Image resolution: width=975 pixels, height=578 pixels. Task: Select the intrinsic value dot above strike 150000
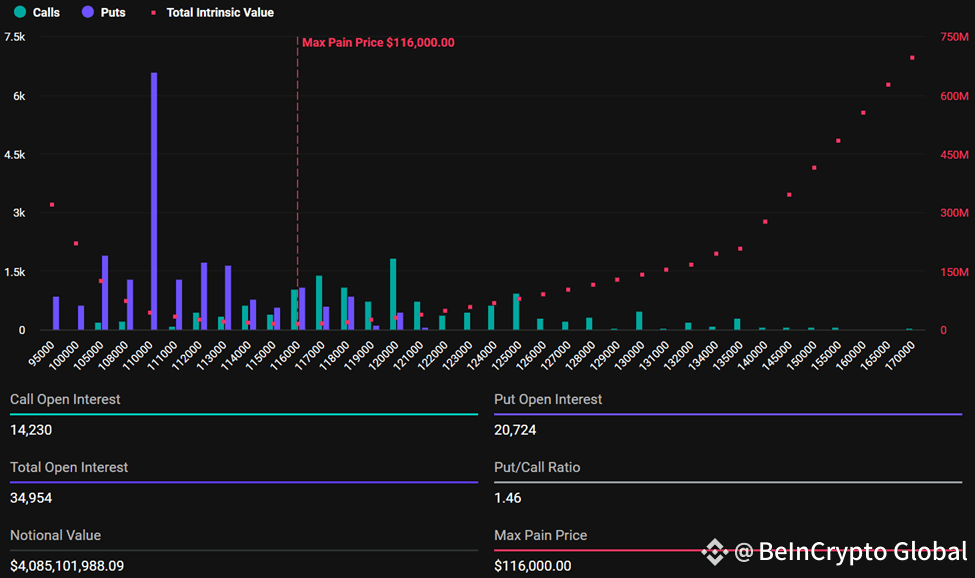coord(814,168)
